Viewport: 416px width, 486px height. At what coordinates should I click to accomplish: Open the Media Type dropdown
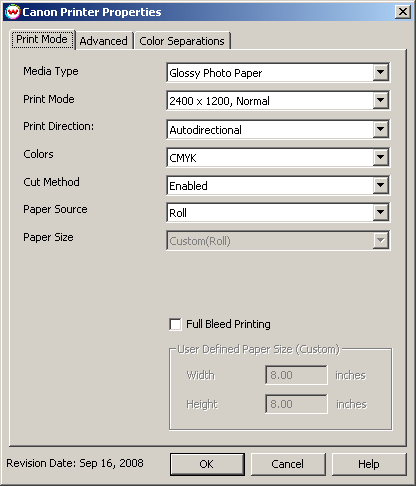278,72
